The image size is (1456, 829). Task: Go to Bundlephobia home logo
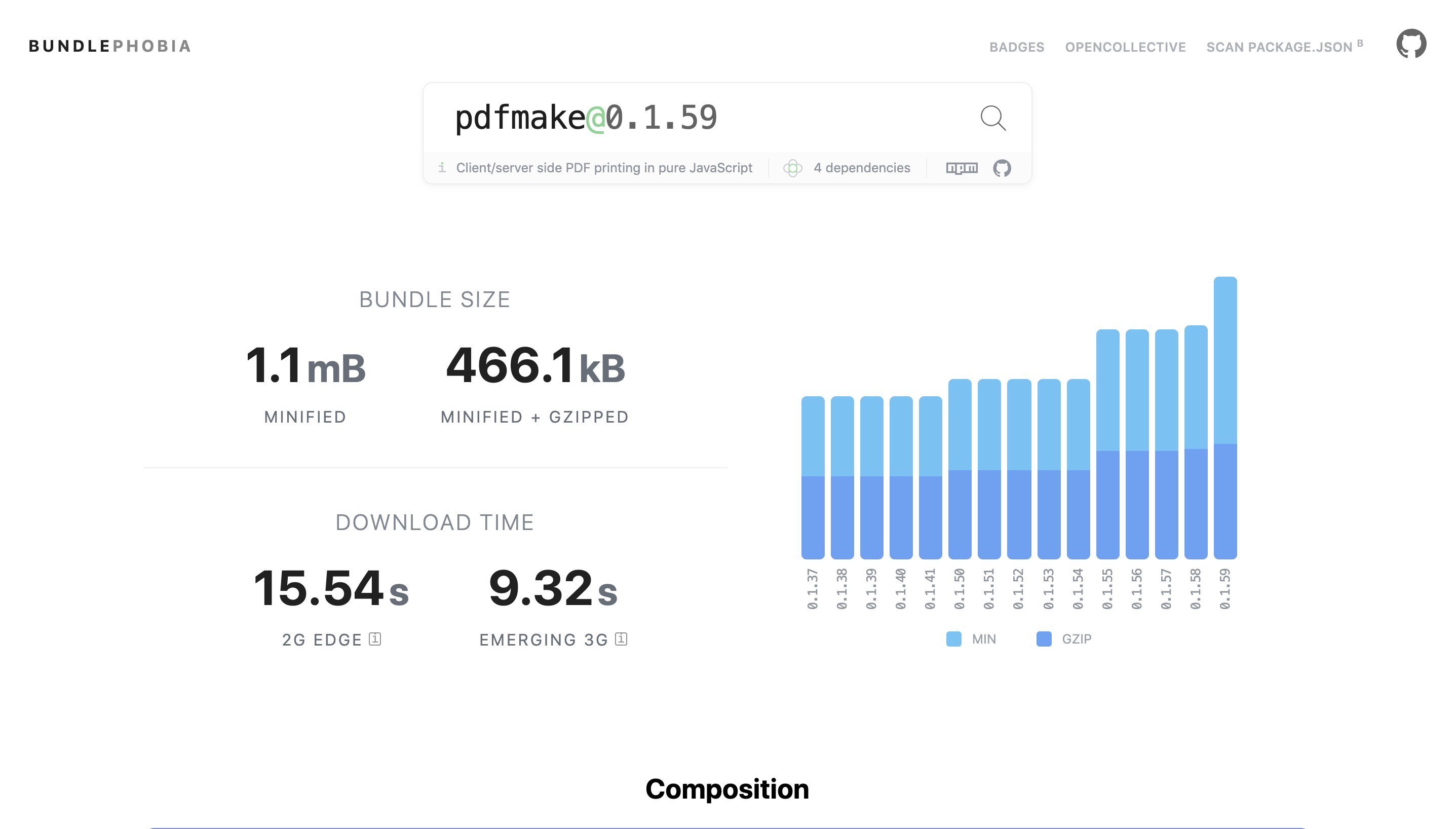(x=110, y=46)
